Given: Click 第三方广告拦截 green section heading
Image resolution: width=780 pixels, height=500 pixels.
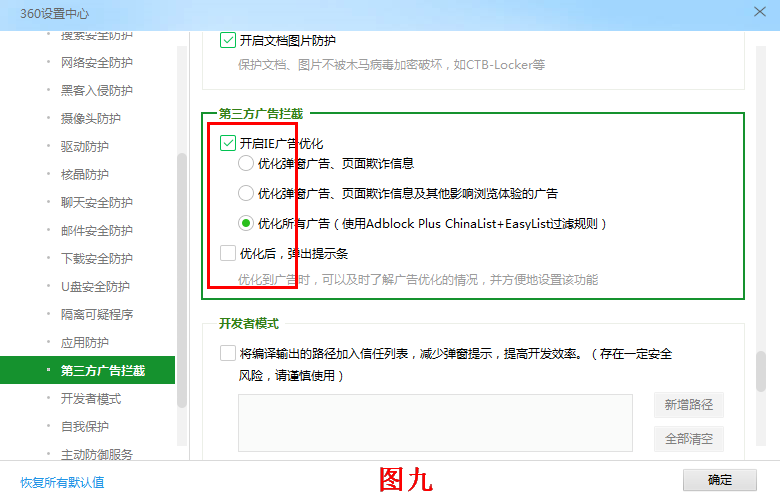Looking at the screenshot, I should coord(261,113).
